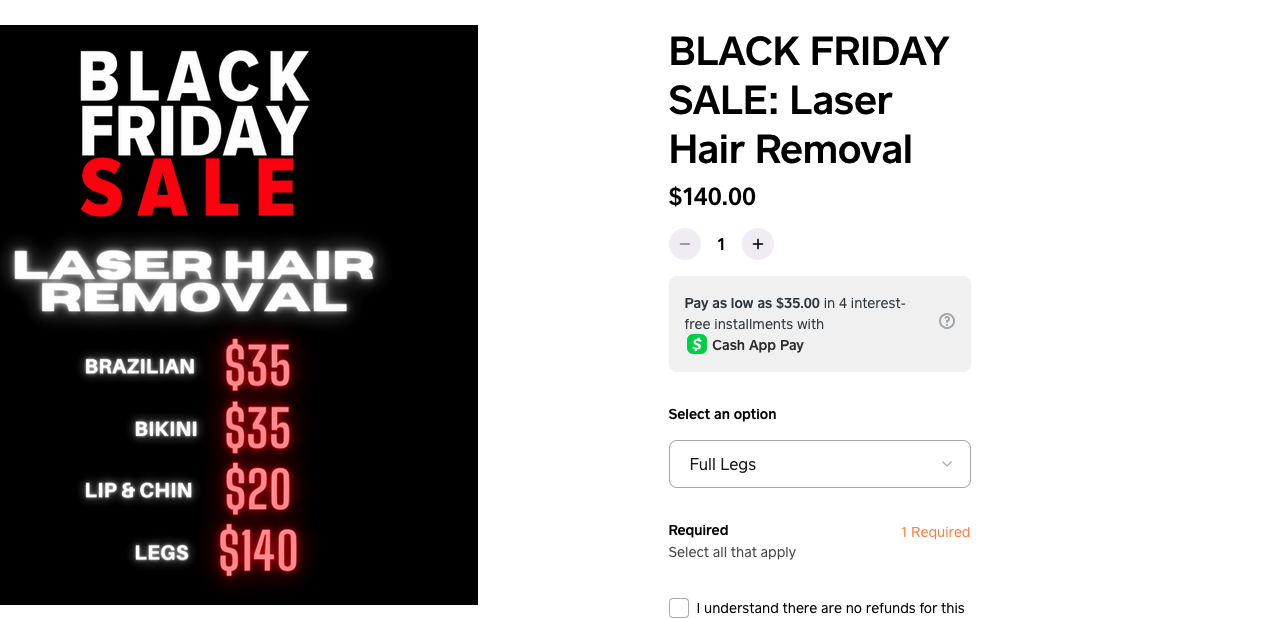Click the Bikini $35 listing on the image
The height and width of the screenshot is (619, 1269).
(x=212, y=429)
